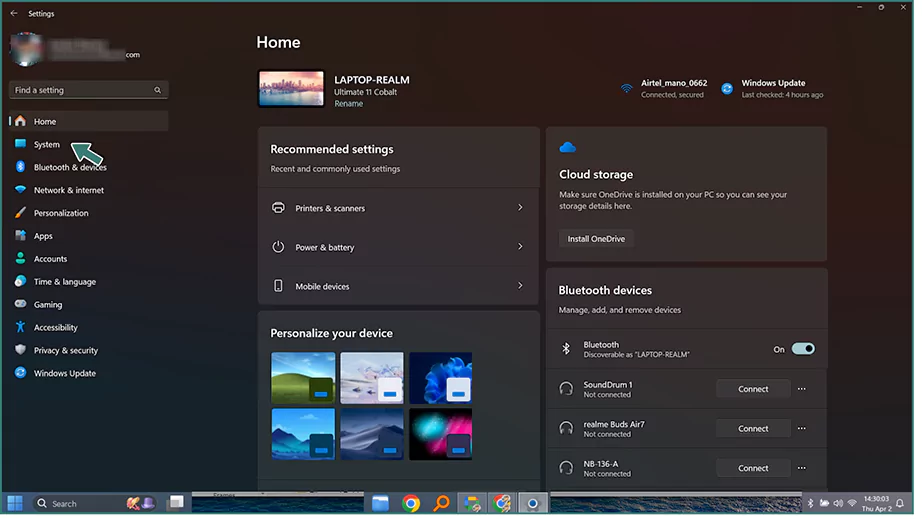Click the Time & language globe icon
This screenshot has width=922, height=519.
21,283
